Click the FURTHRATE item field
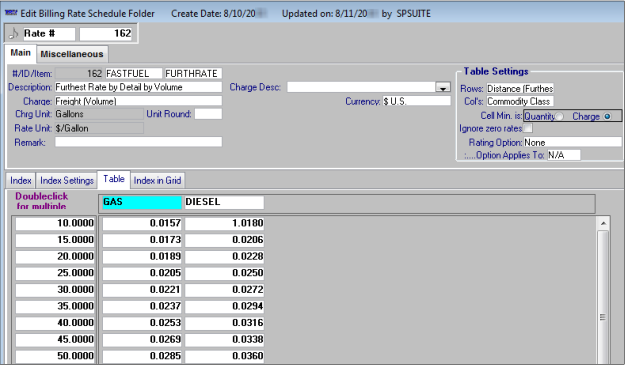The width and height of the screenshot is (626, 365). (x=193, y=73)
